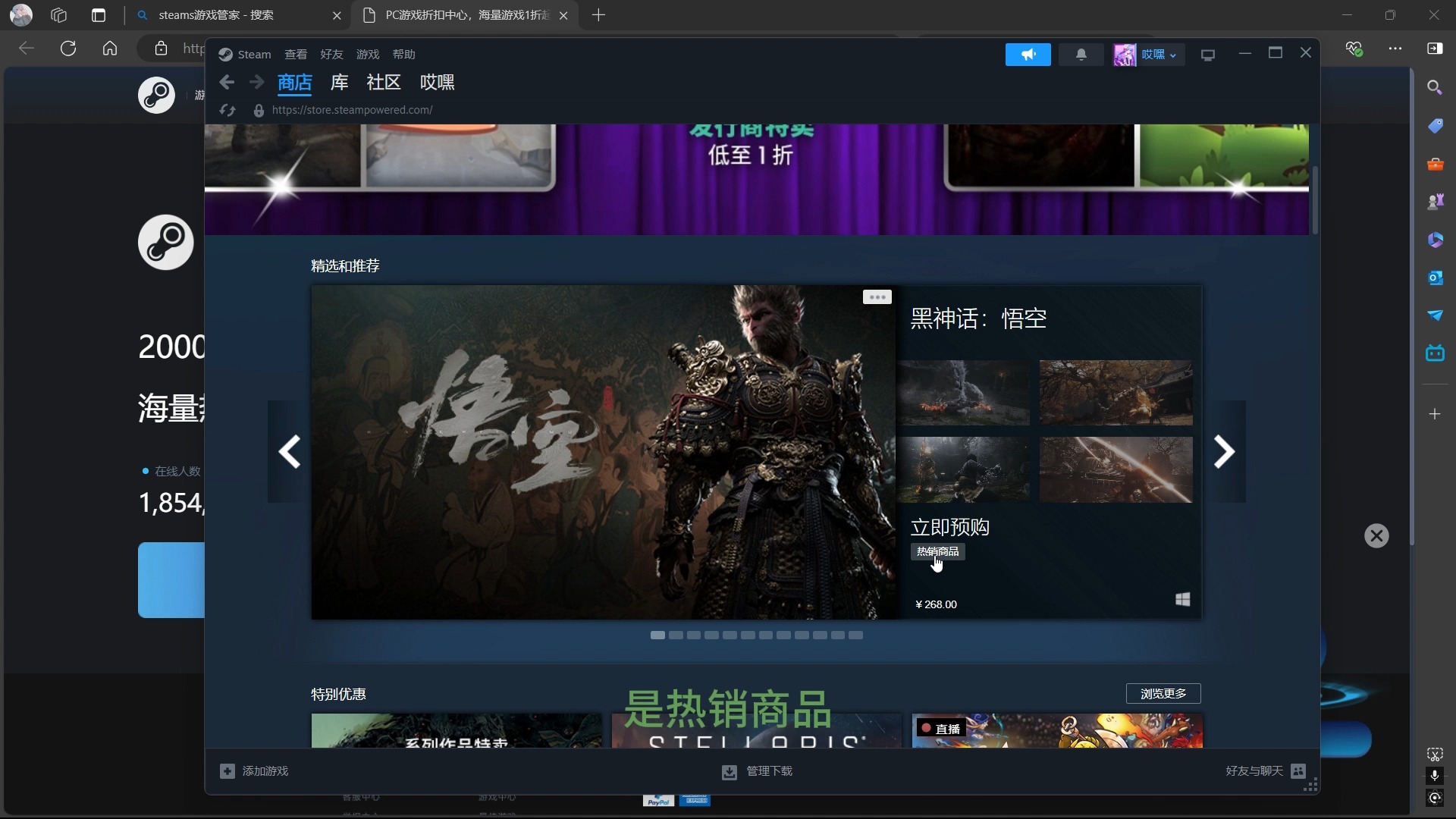1456x819 pixels.
Task: Click the 浏览更多 button
Action: tap(1163, 694)
